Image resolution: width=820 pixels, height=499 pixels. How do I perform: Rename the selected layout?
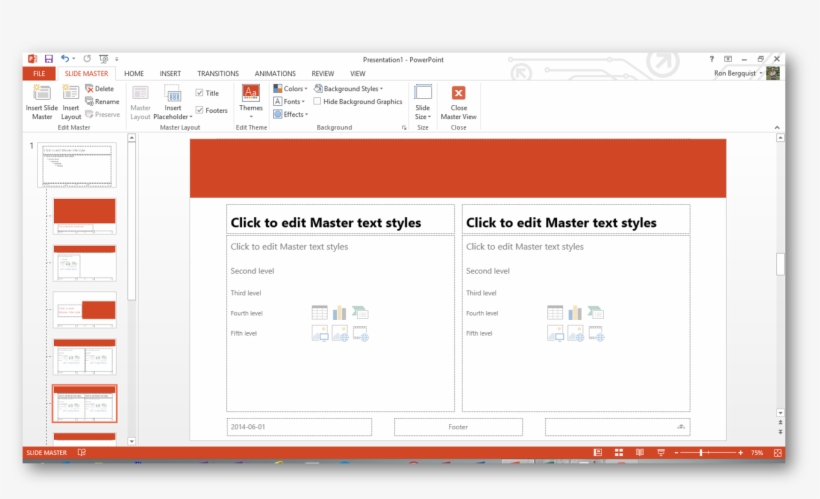pos(102,101)
